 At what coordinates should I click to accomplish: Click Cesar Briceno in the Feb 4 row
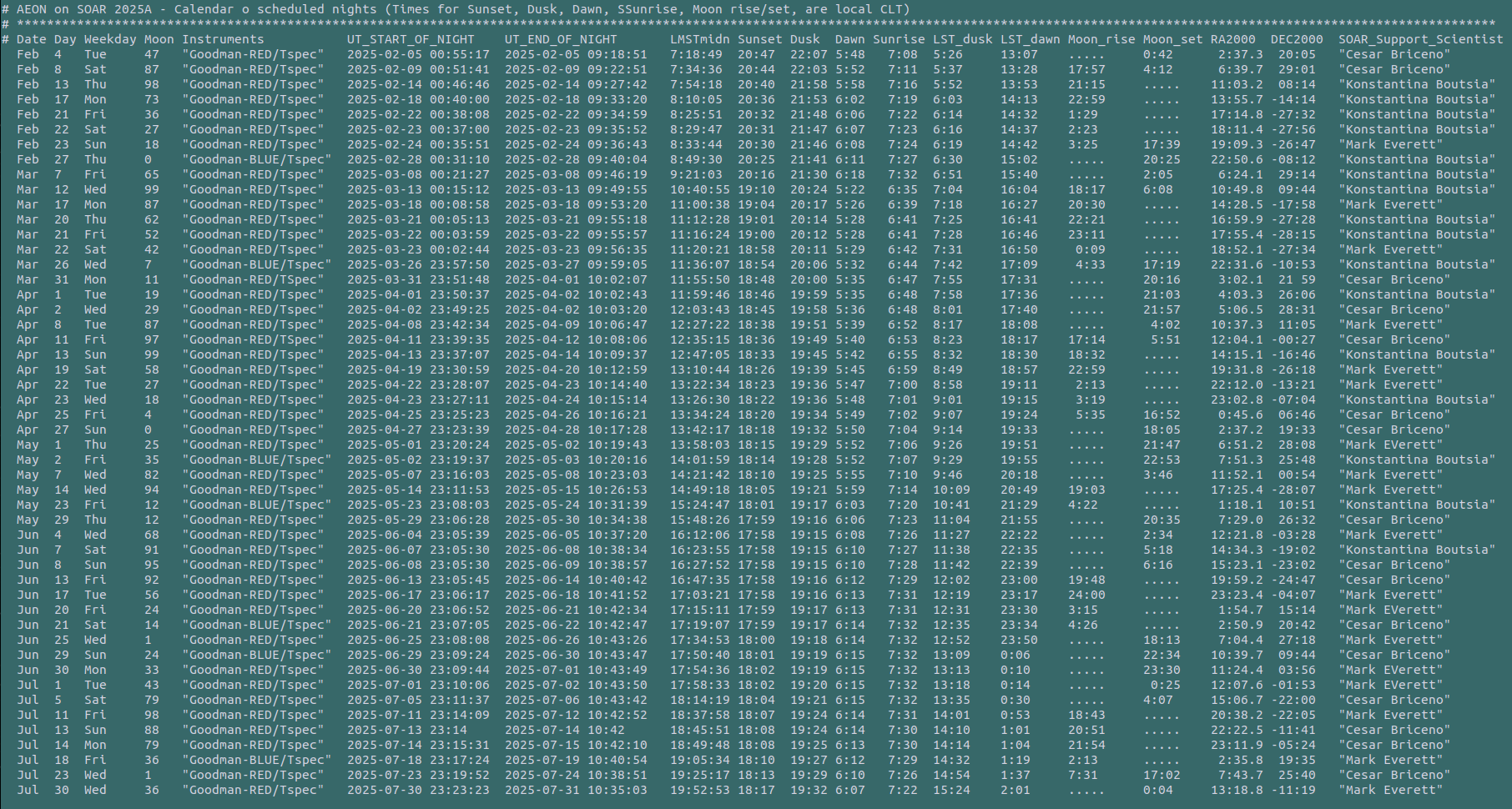(1395, 54)
